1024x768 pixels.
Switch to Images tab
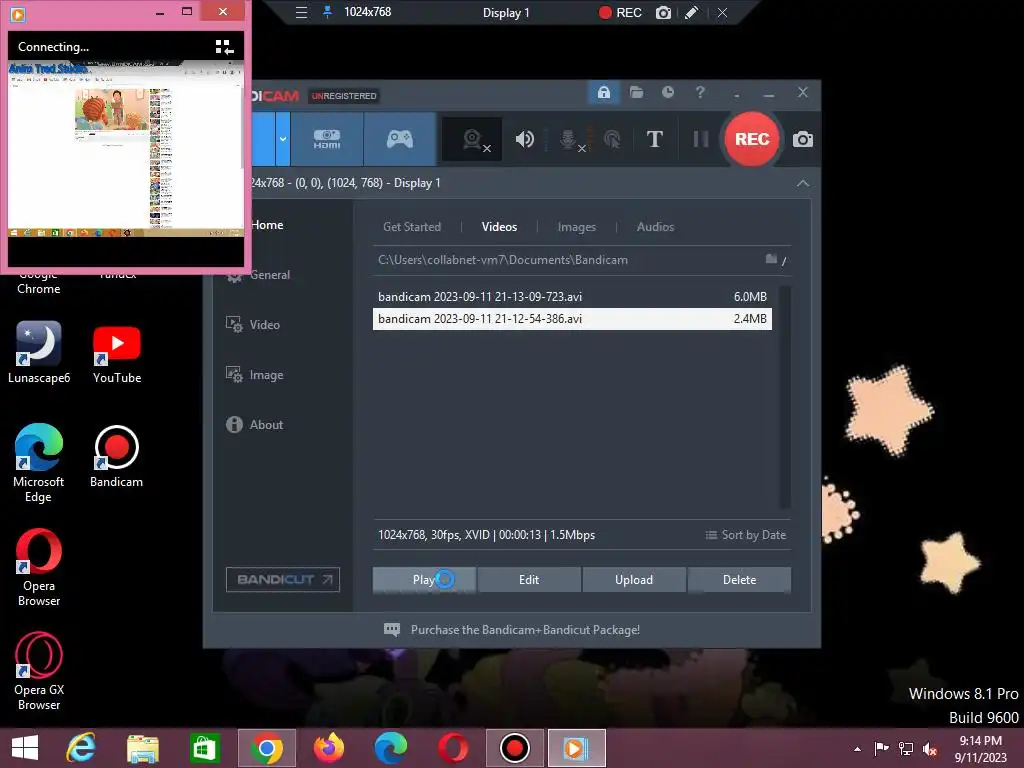point(577,227)
